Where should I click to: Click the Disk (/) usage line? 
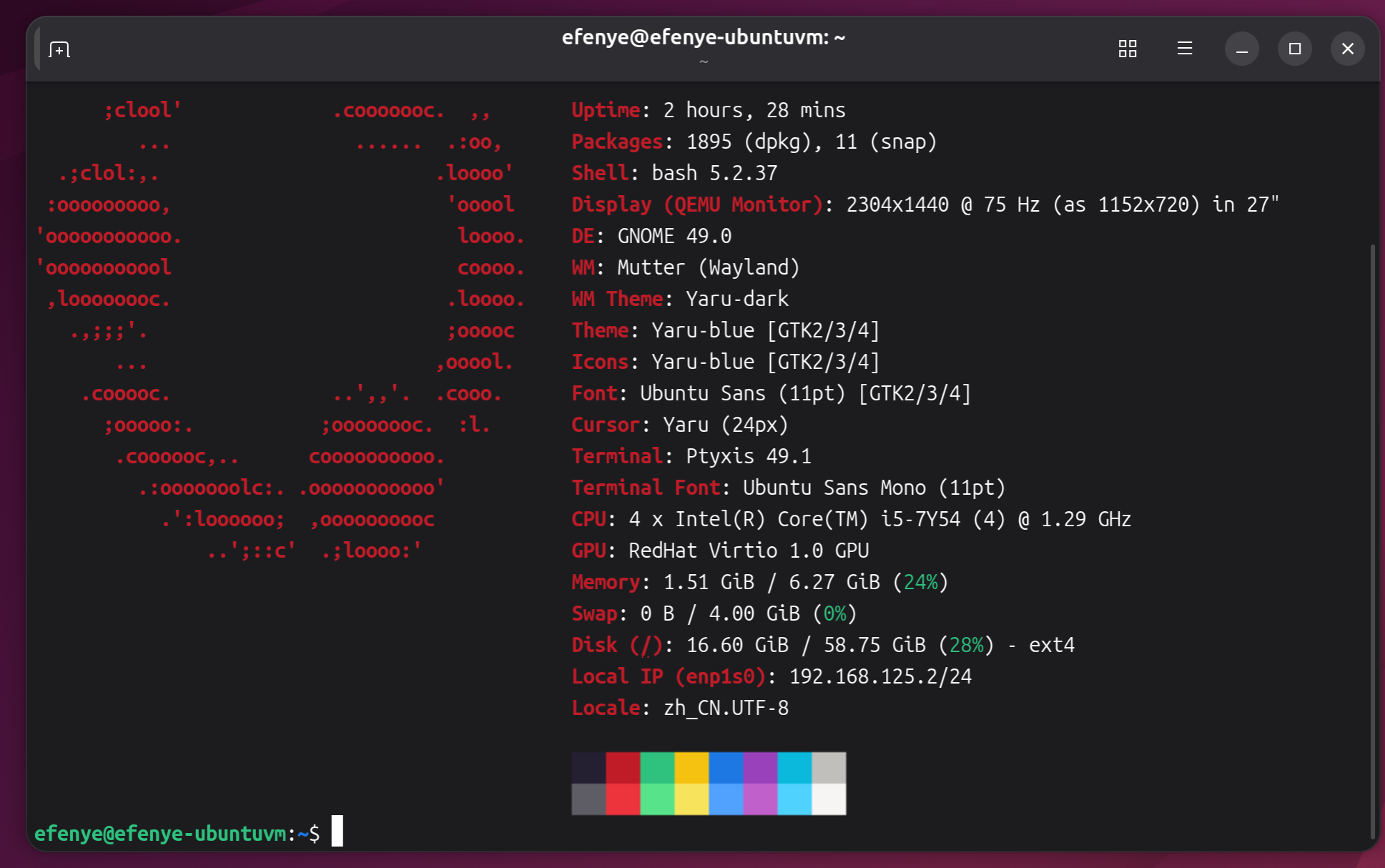823,645
